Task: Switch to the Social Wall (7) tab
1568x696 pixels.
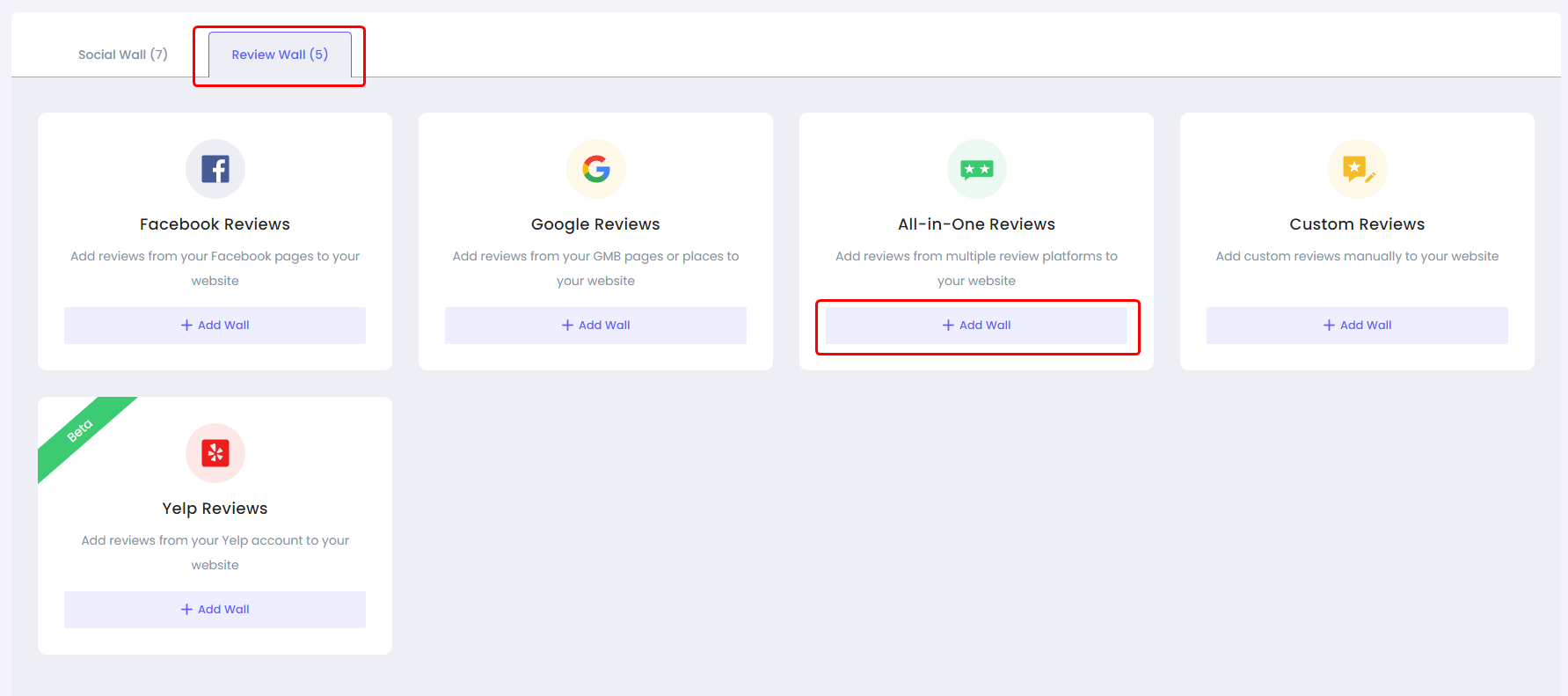Action: (123, 55)
